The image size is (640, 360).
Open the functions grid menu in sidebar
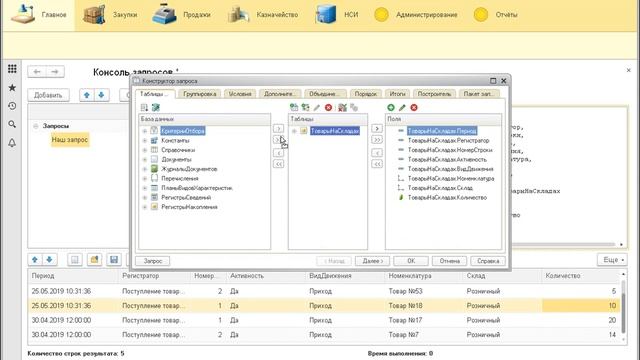pyautogui.click(x=12, y=69)
